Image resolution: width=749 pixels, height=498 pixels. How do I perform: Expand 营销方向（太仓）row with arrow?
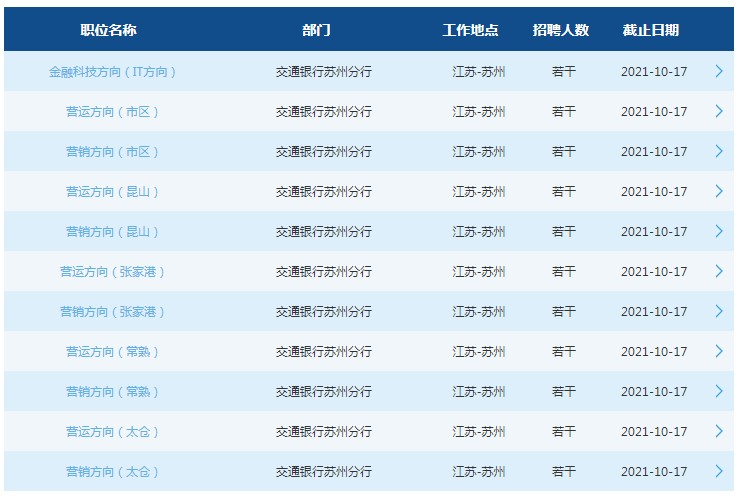pos(718,472)
